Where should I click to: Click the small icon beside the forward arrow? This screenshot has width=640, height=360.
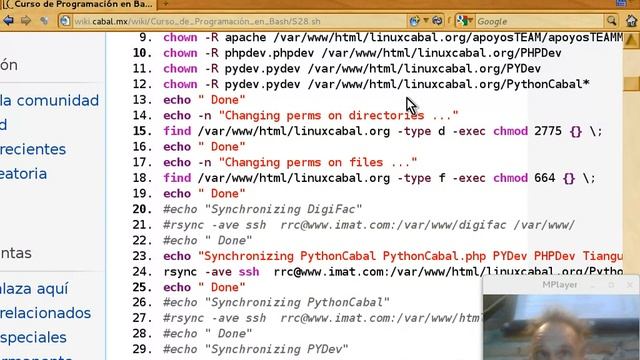coord(44,20)
